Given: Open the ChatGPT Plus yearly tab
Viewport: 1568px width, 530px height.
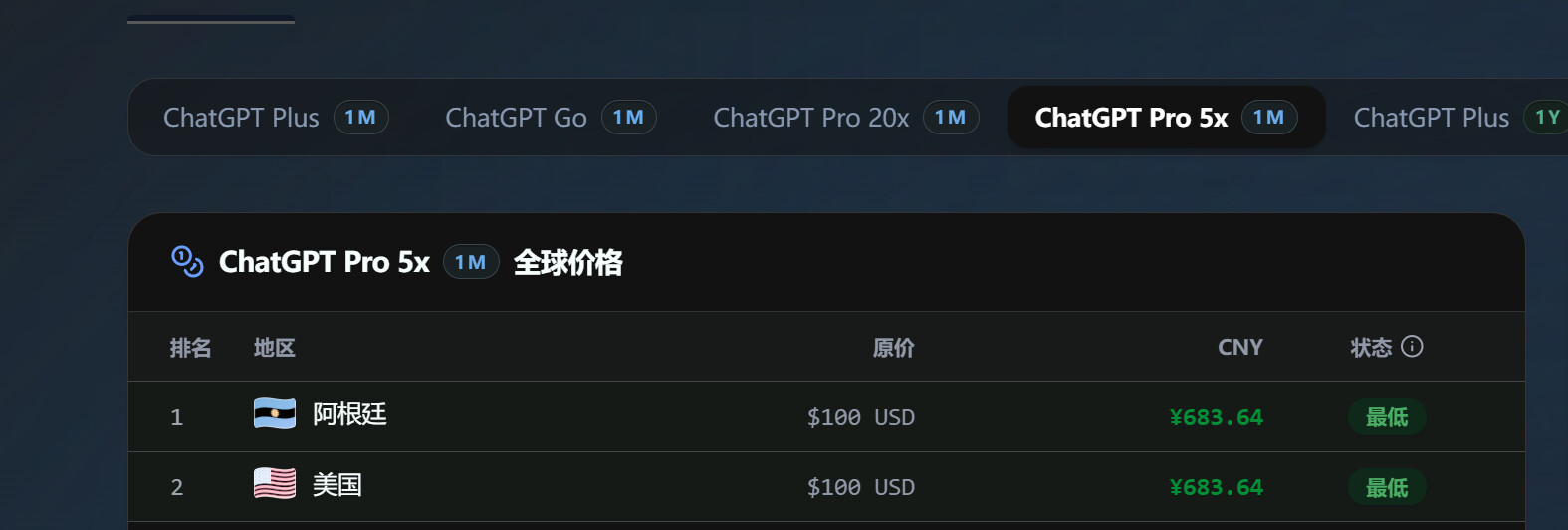Looking at the screenshot, I should (1459, 118).
